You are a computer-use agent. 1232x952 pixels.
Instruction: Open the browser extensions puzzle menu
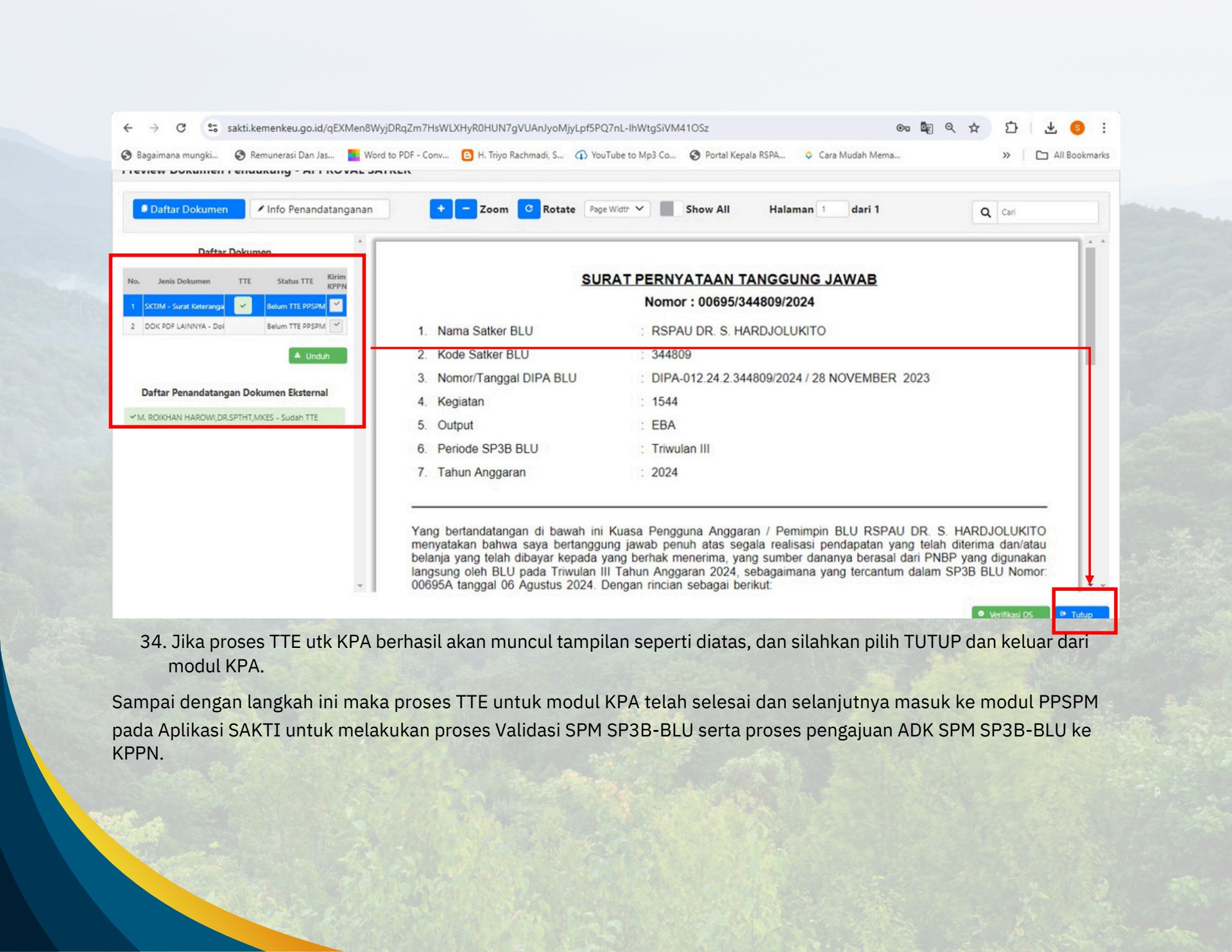pyautogui.click(x=1013, y=128)
